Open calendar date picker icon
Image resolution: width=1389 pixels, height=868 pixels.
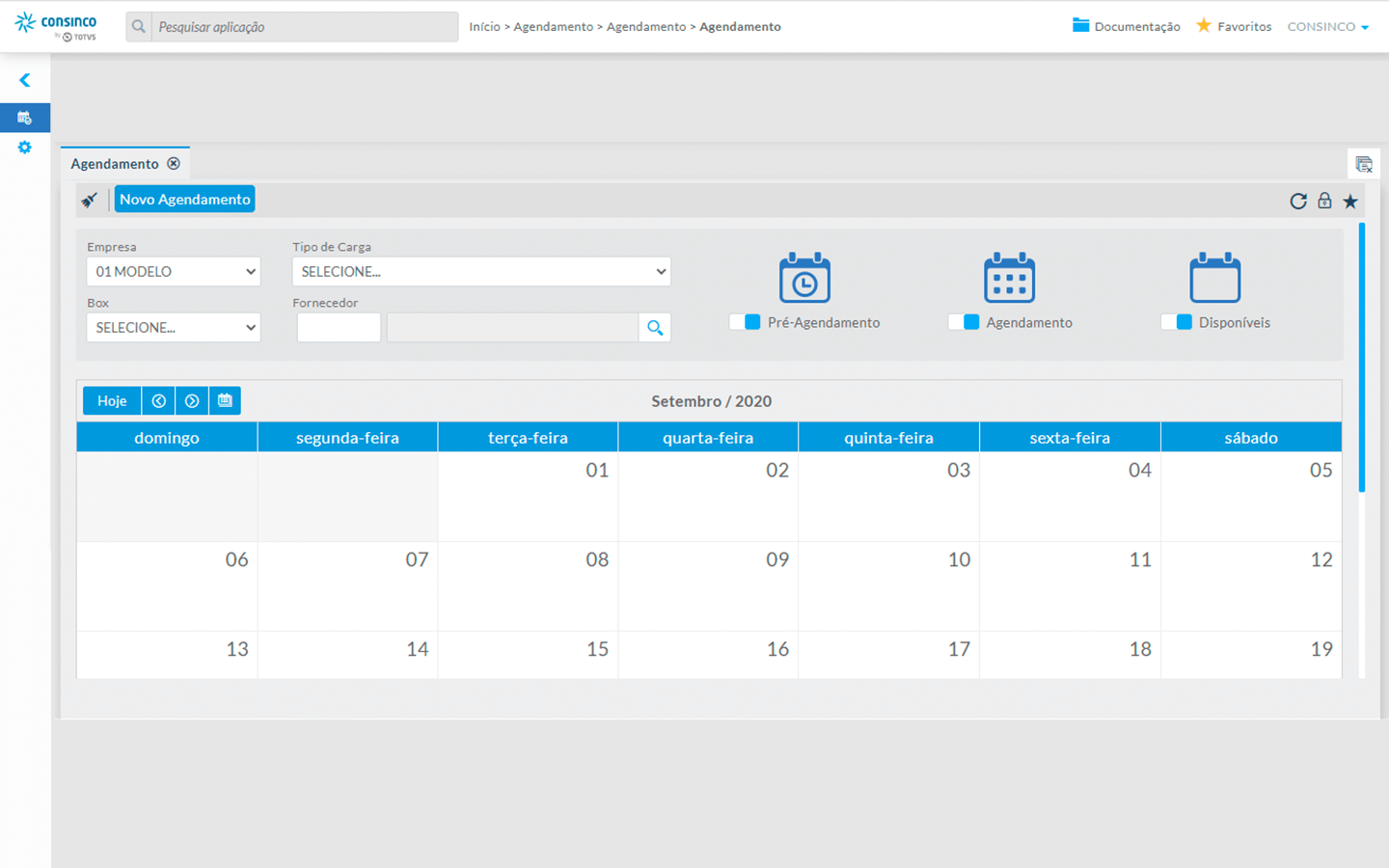pyautogui.click(x=225, y=401)
